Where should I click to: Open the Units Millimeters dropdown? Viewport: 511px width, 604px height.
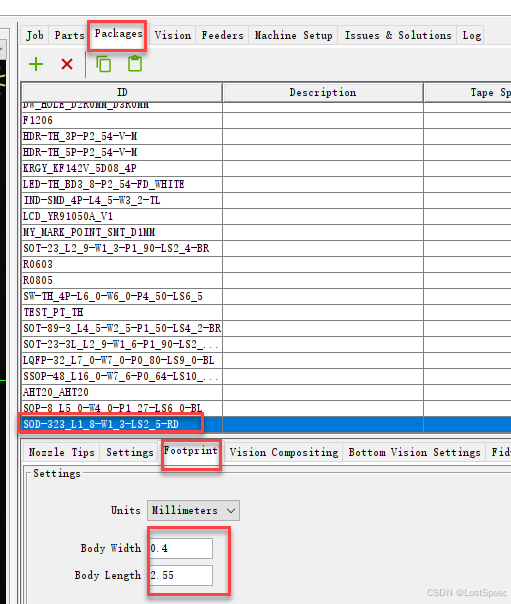tap(193, 510)
